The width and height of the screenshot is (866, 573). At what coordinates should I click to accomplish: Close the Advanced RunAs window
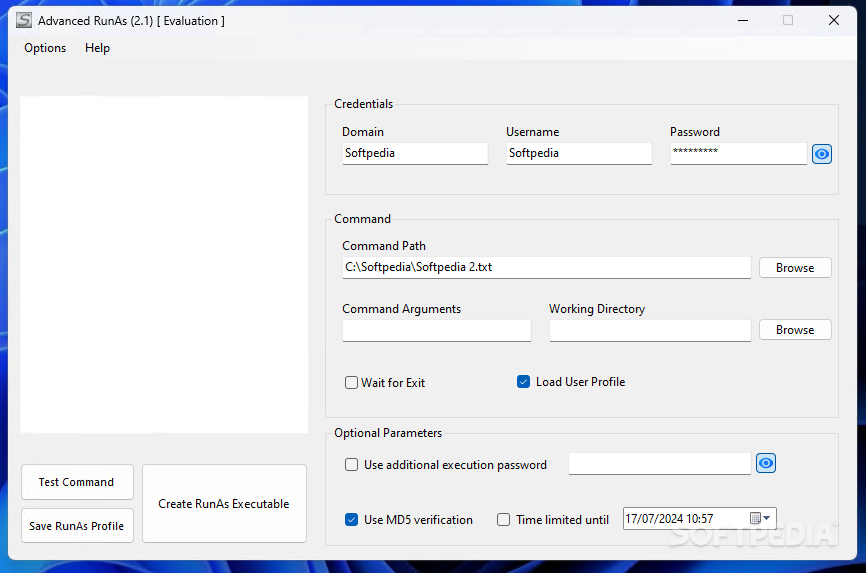(x=833, y=20)
